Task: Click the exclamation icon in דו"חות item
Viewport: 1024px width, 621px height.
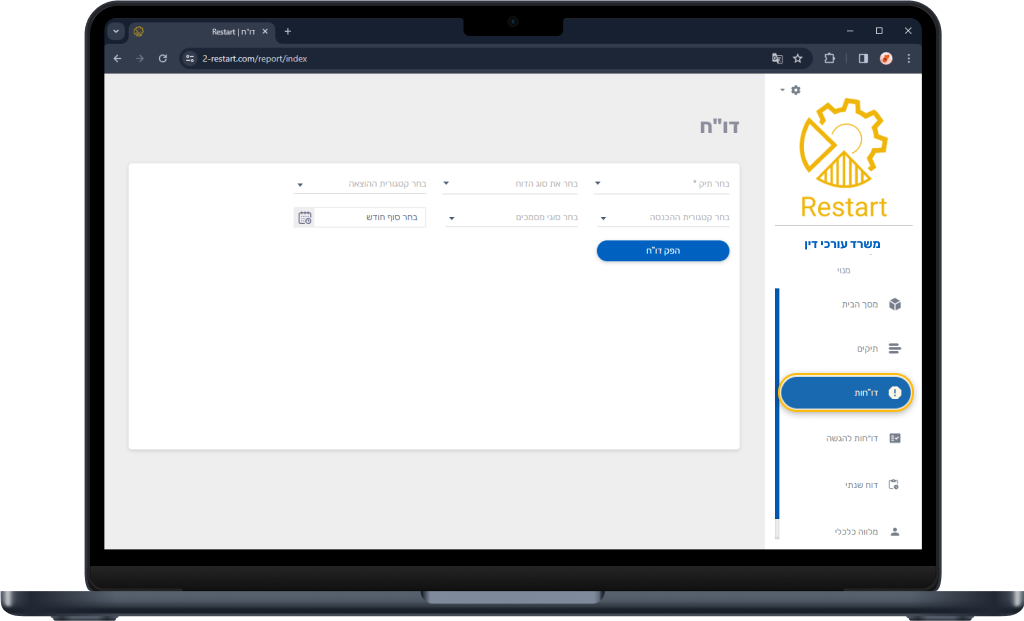Action: click(x=895, y=392)
